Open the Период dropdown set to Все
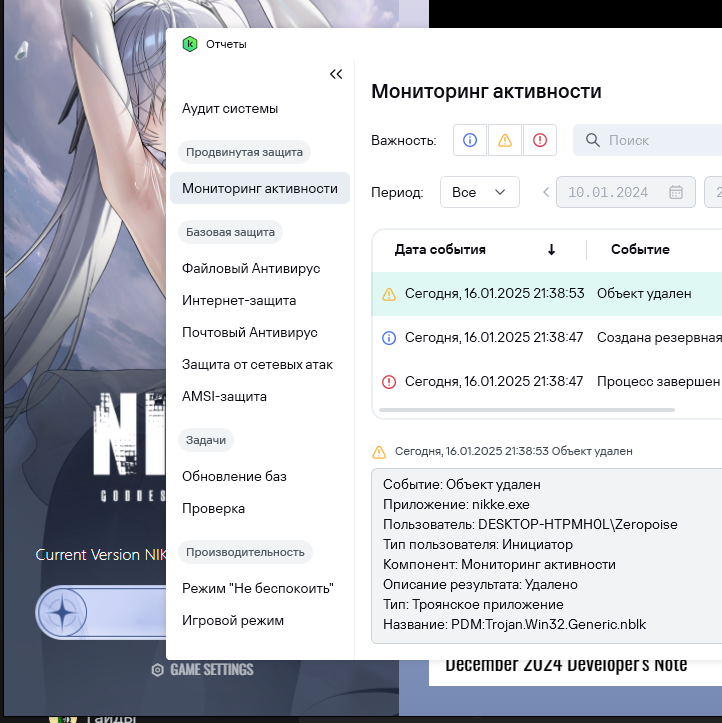The image size is (722, 723). pyautogui.click(x=479, y=192)
